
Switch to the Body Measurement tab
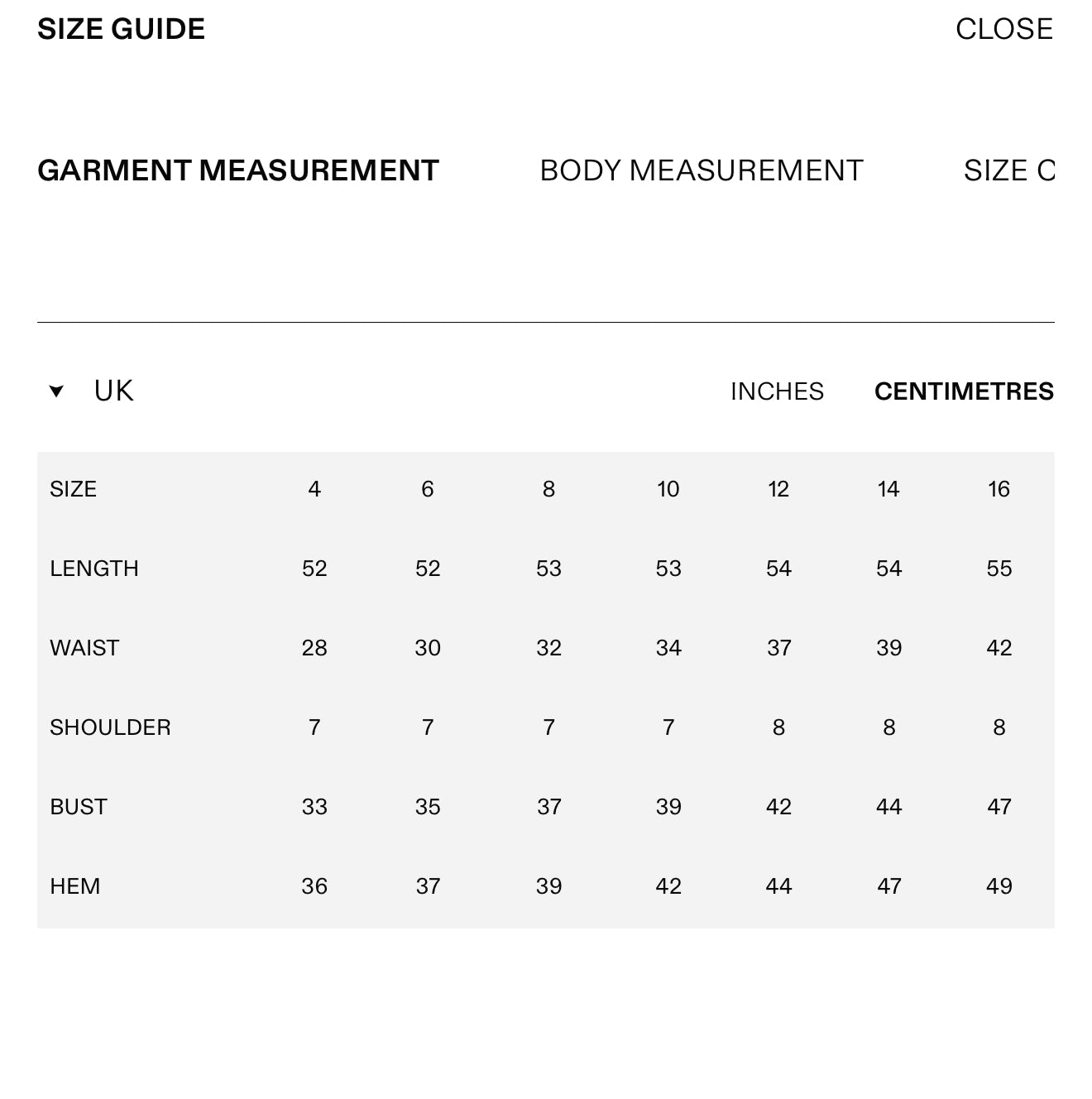tap(701, 170)
